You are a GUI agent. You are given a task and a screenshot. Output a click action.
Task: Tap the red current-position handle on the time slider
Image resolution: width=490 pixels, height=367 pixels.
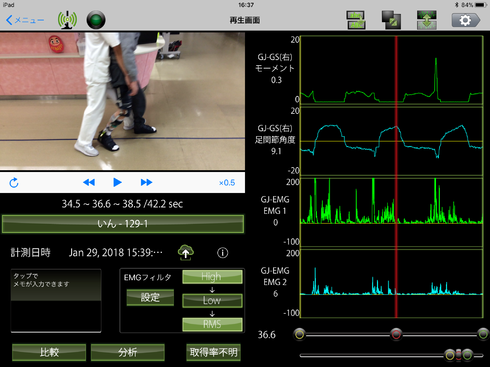[x=396, y=334]
